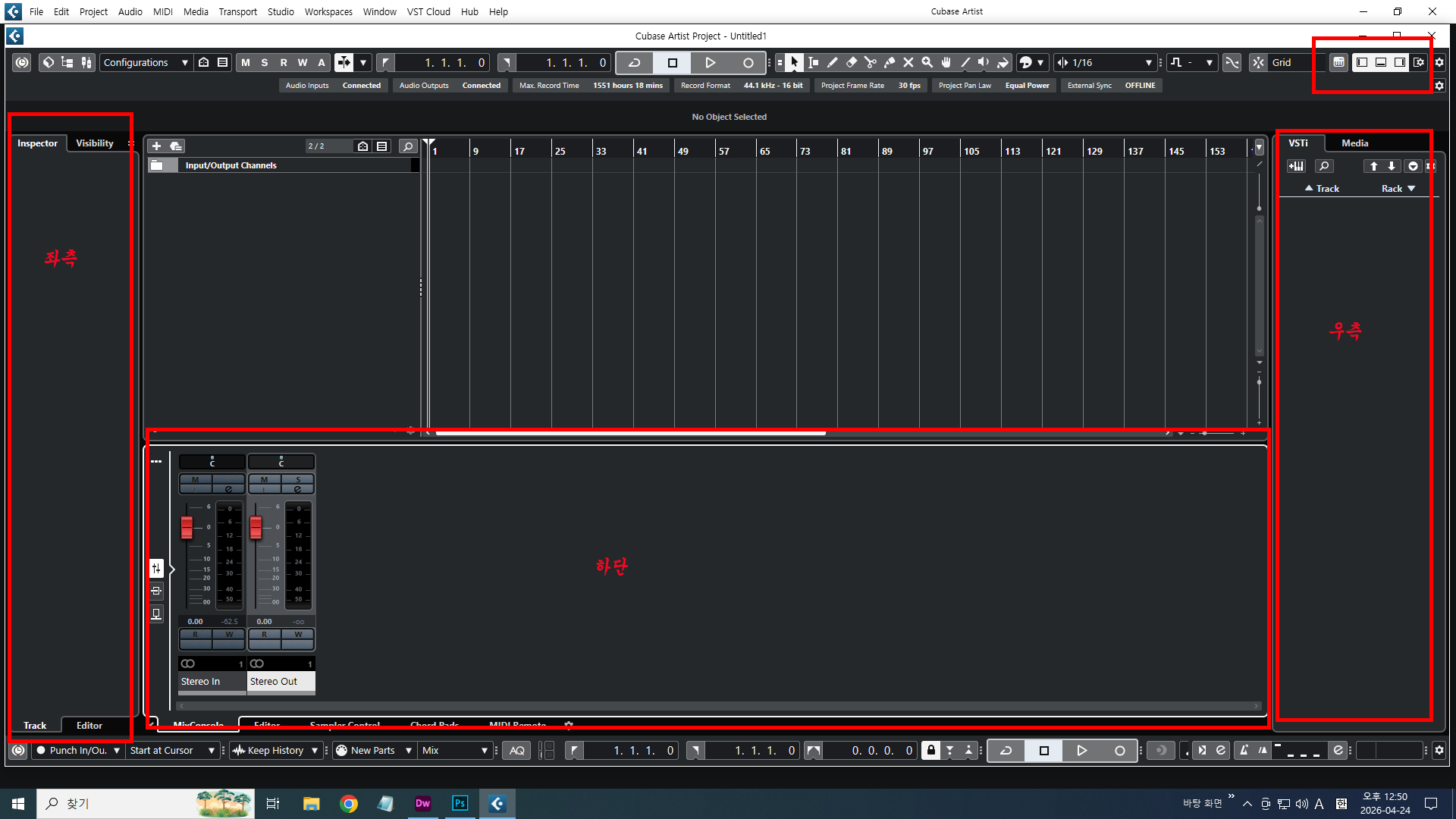The height and width of the screenshot is (819, 1456).
Task: Open the Keep History dropdown
Action: tap(275, 751)
